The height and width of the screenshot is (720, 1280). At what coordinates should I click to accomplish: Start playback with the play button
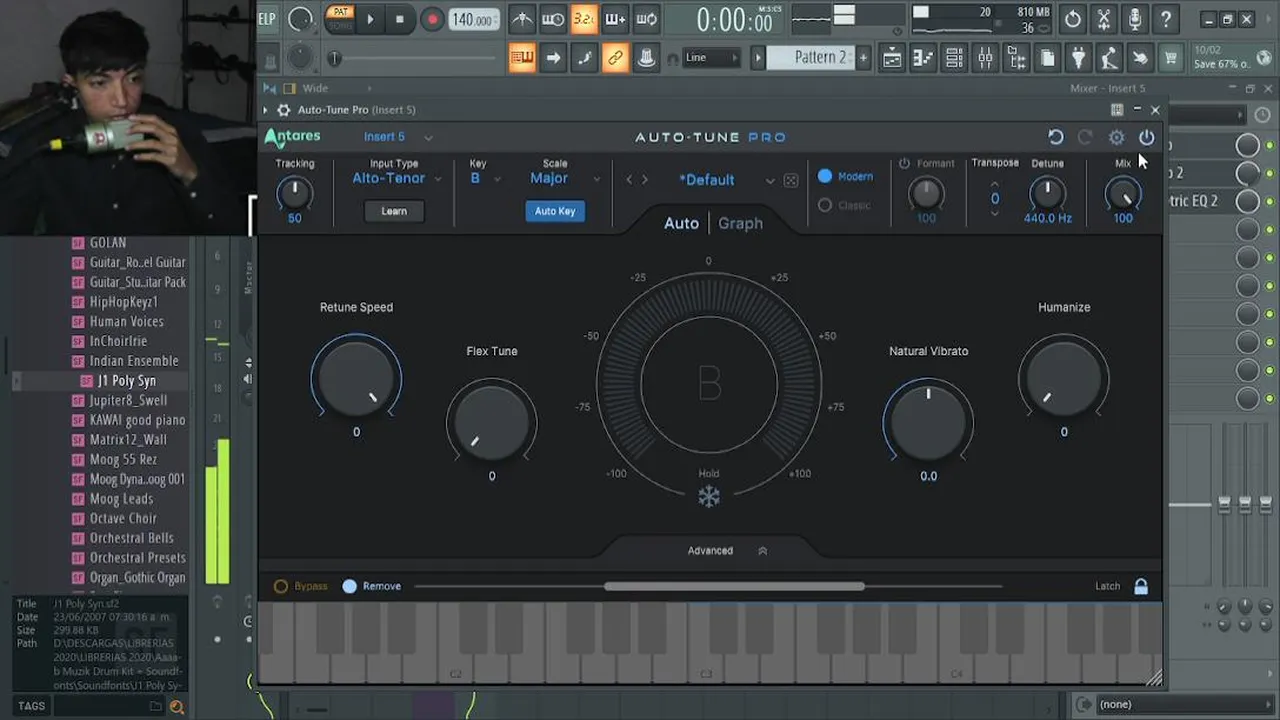point(370,19)
